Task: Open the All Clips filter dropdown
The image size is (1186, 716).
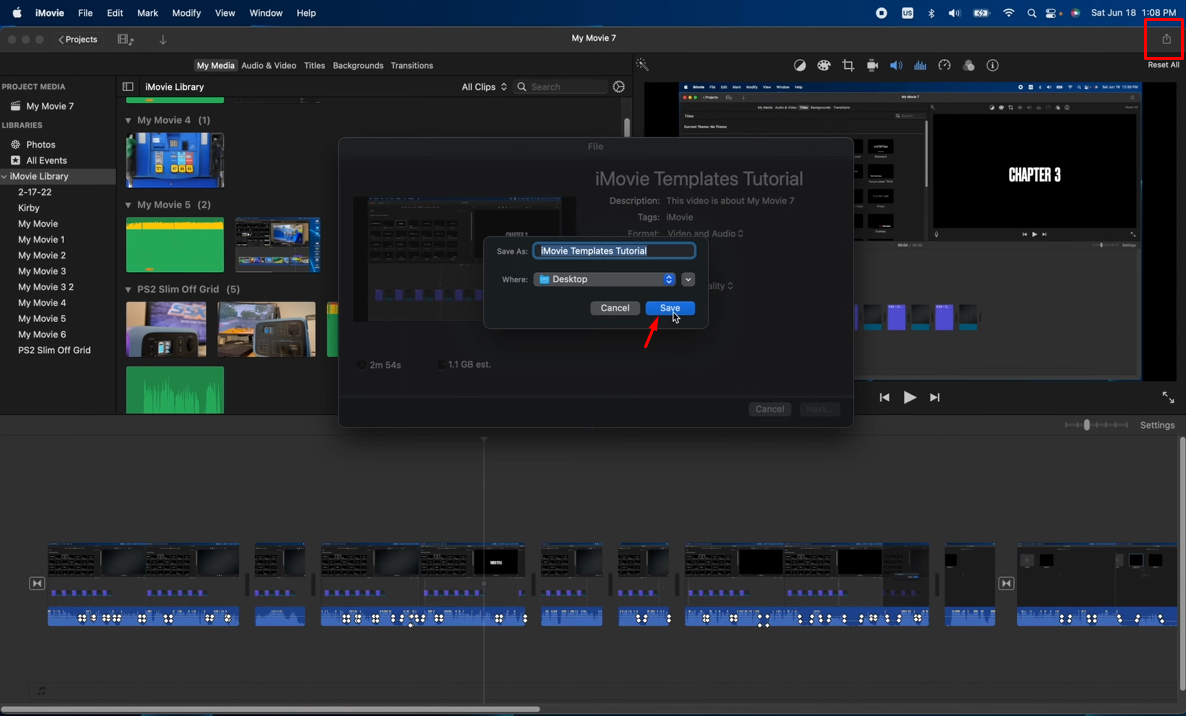Action: (x=484, y=87)
